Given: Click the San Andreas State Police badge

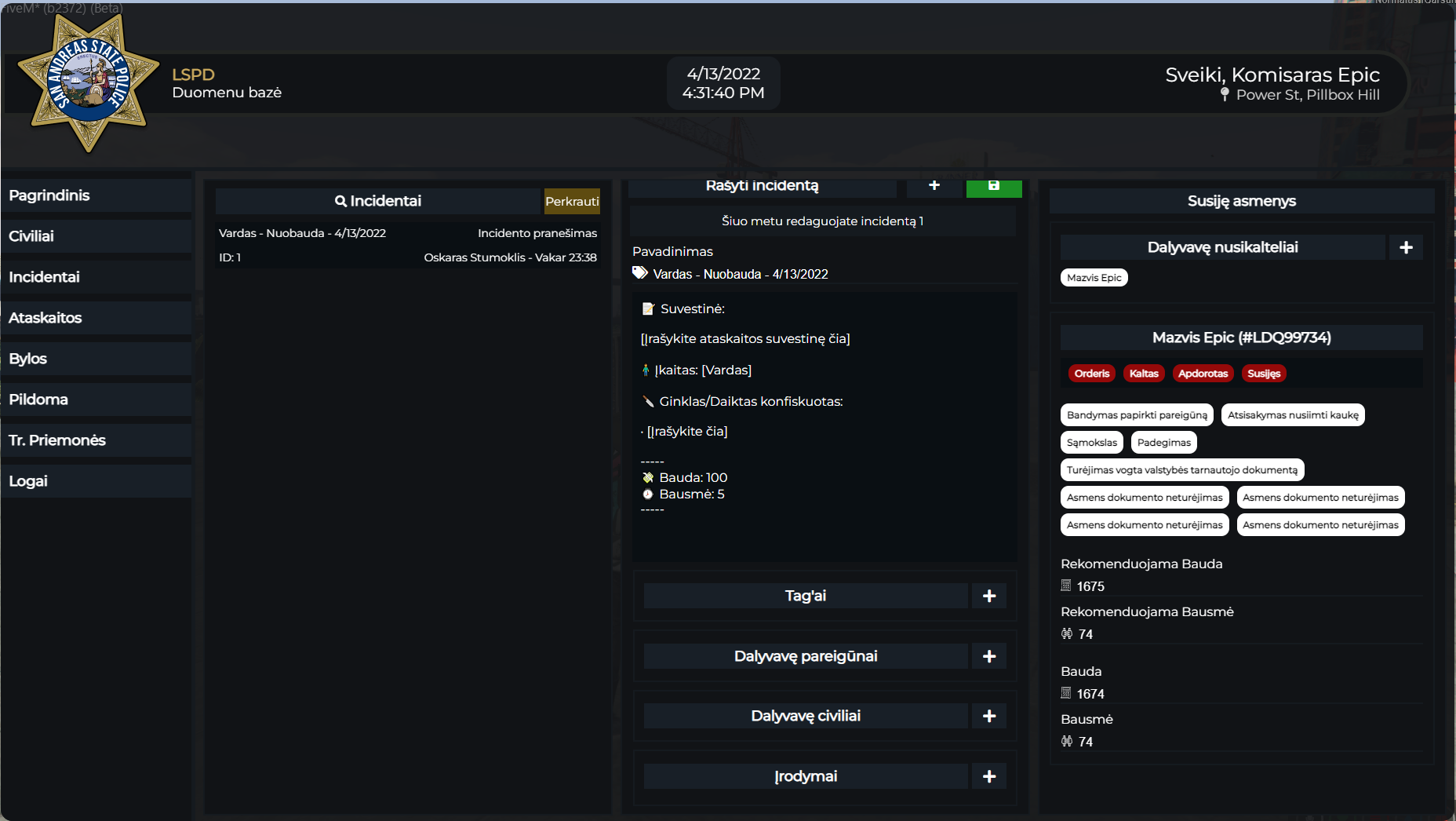Looking at the screenshot, I should pos(89,82).
